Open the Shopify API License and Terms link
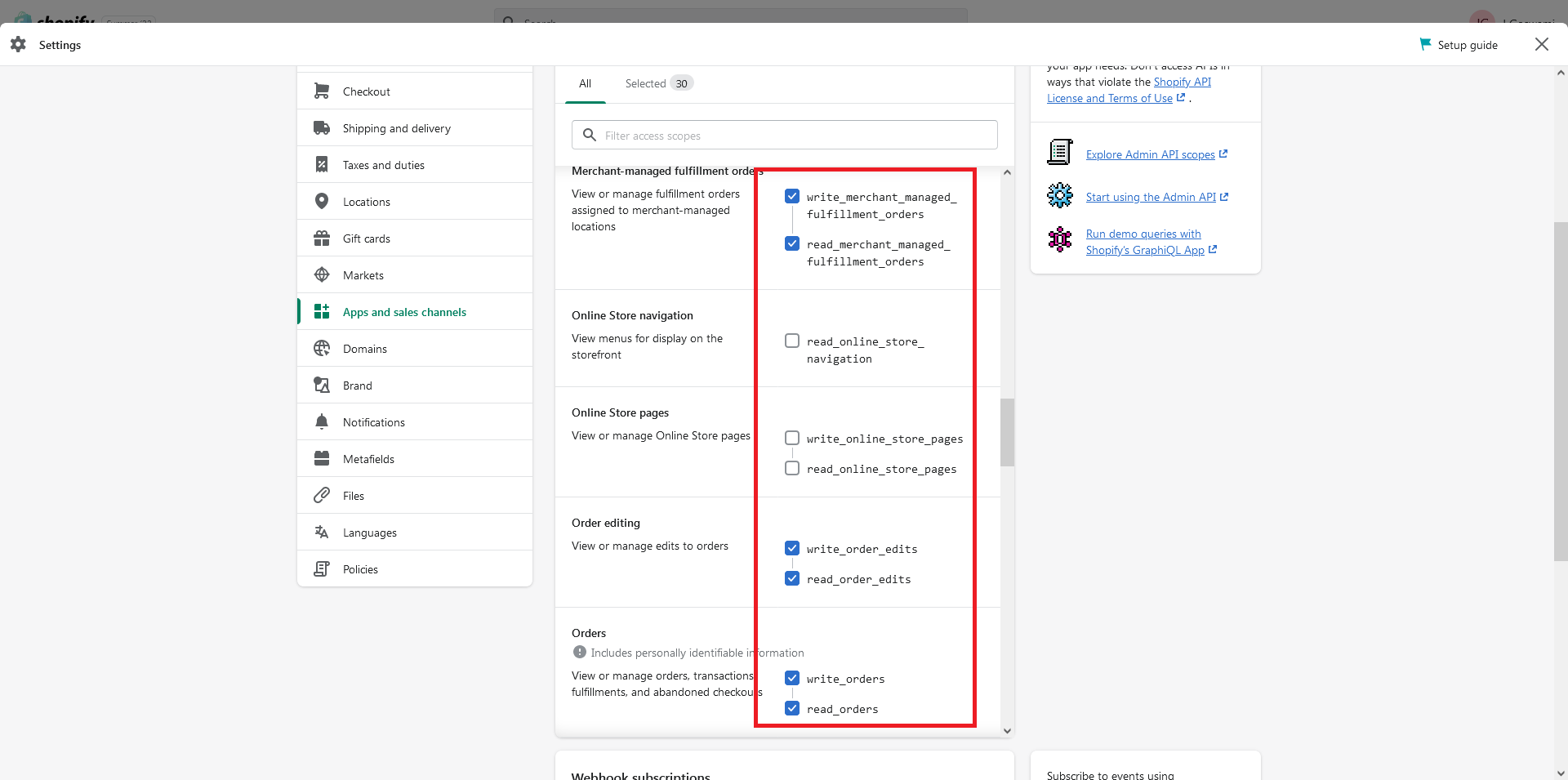 (x=1129, y=90)
